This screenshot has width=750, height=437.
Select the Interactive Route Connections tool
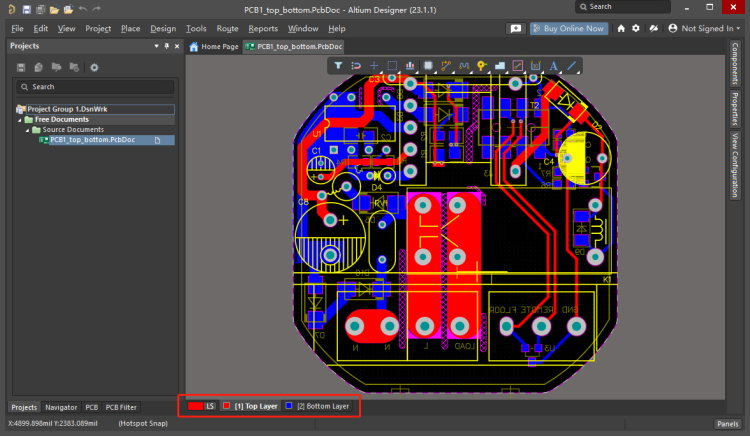[x=446, y=66]
